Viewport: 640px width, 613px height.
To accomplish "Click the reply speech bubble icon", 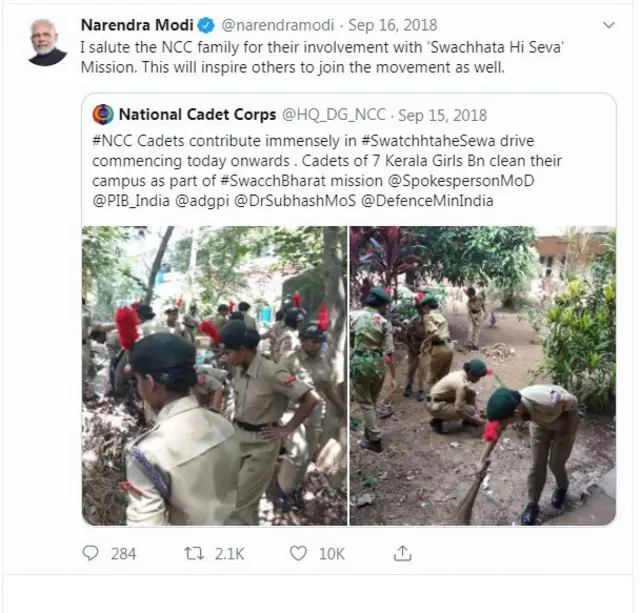I will point(91,553).
